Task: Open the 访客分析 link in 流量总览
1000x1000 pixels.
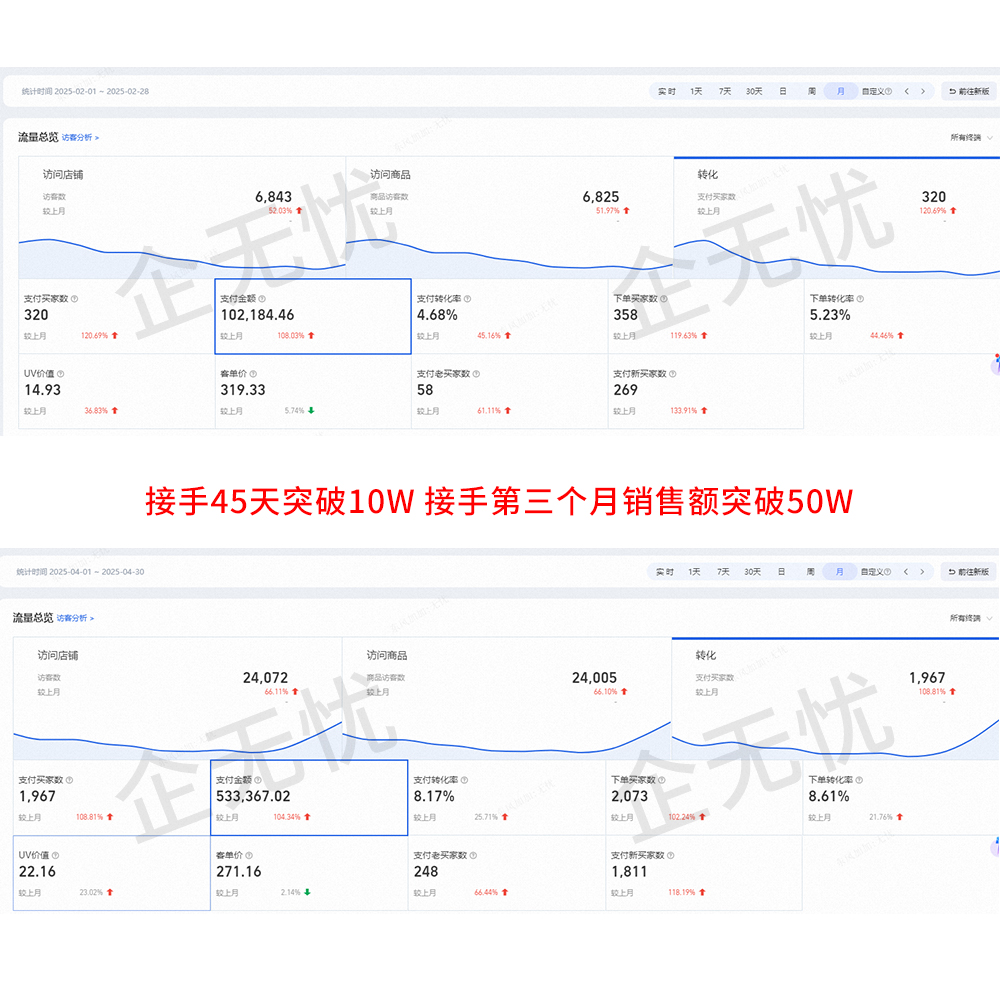Action: (x=79, y=137)
